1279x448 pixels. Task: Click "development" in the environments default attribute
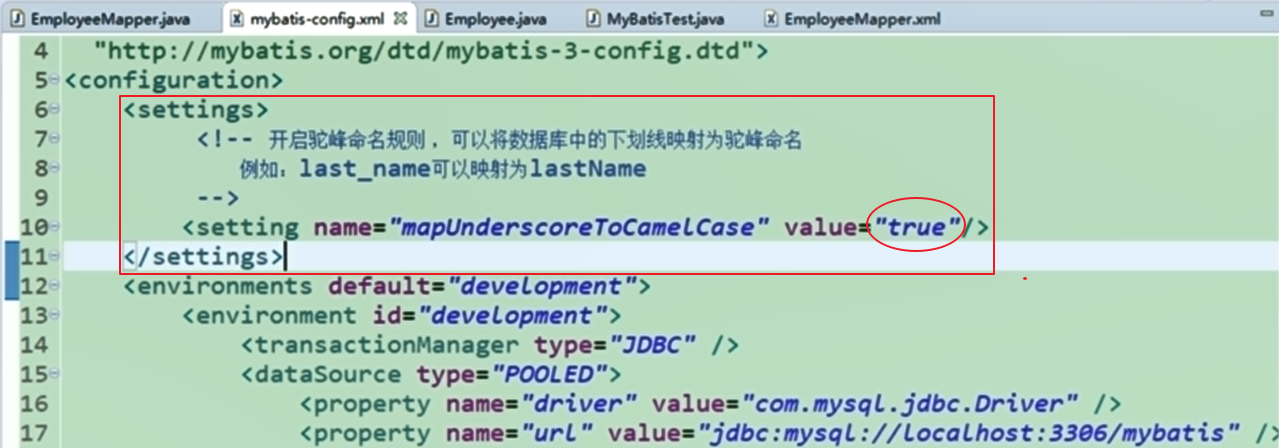coord(542,286)
